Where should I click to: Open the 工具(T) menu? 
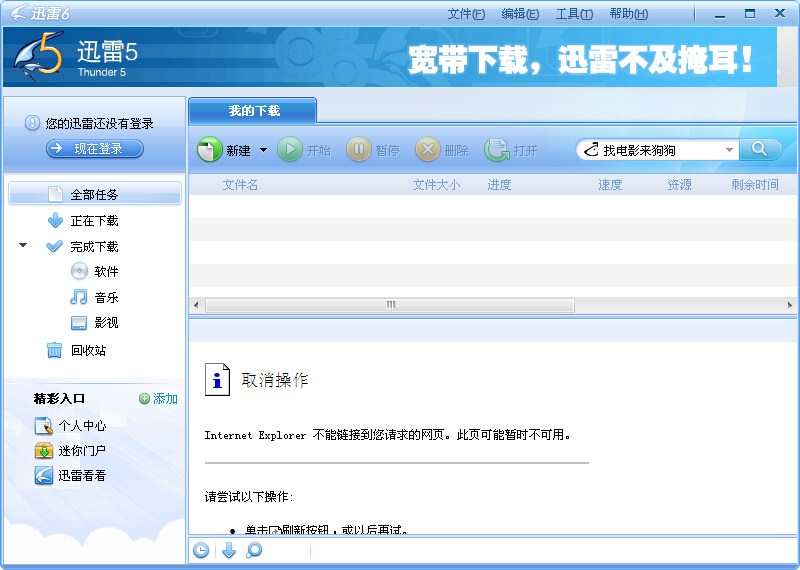tap(574, 14)
